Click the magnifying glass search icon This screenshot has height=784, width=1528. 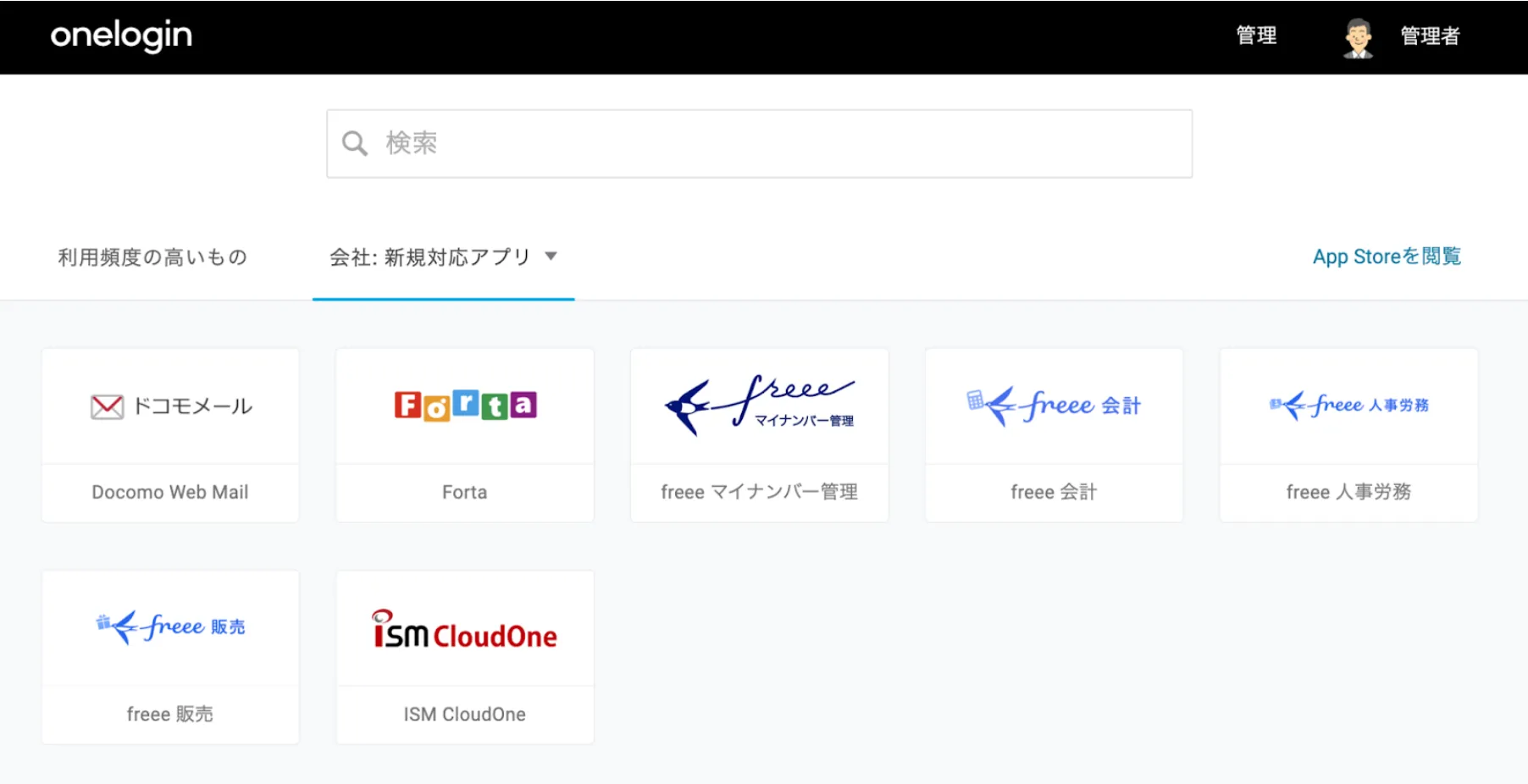pos(355,142)
